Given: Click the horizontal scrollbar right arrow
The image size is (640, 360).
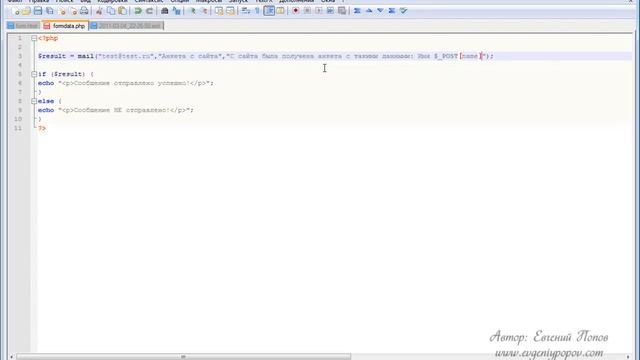Looking at the screenshot, I should click(629, 357).
